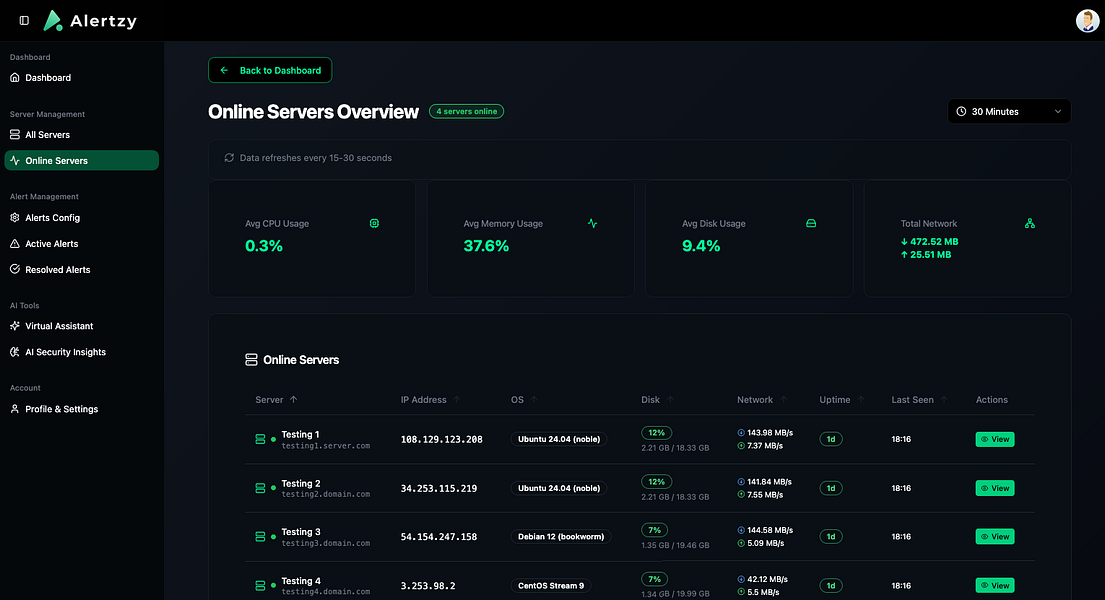Open AI Security Insights

click(82, 353)
